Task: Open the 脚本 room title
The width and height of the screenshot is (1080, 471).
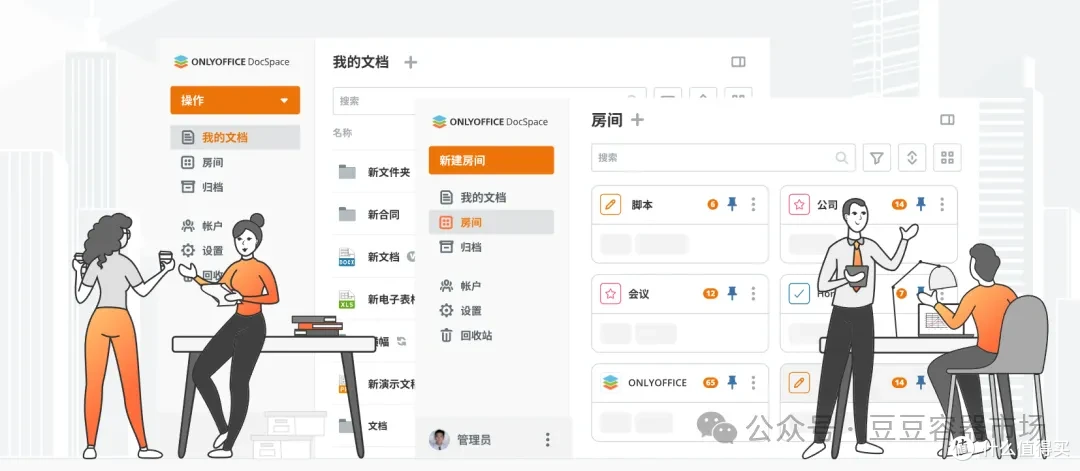Action: (x=642, y=205)
